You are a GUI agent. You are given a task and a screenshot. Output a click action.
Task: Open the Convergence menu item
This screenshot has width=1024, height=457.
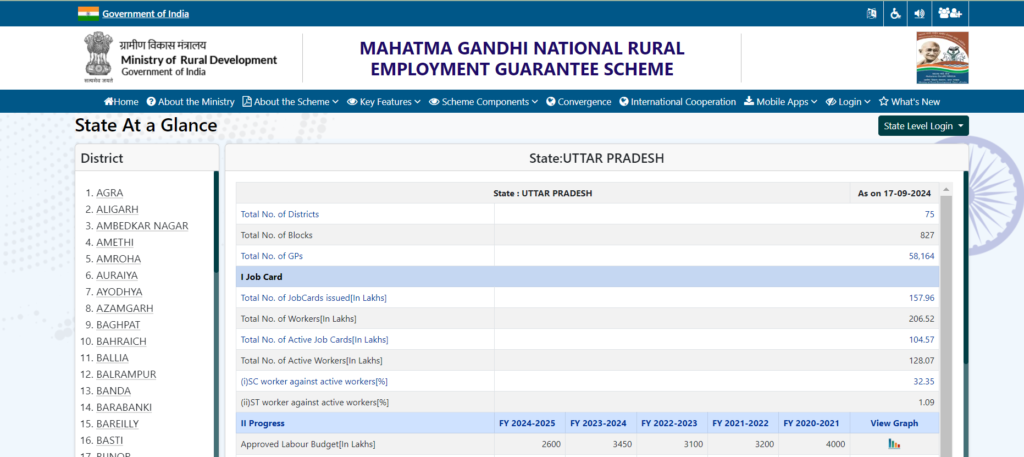[579, 102]
